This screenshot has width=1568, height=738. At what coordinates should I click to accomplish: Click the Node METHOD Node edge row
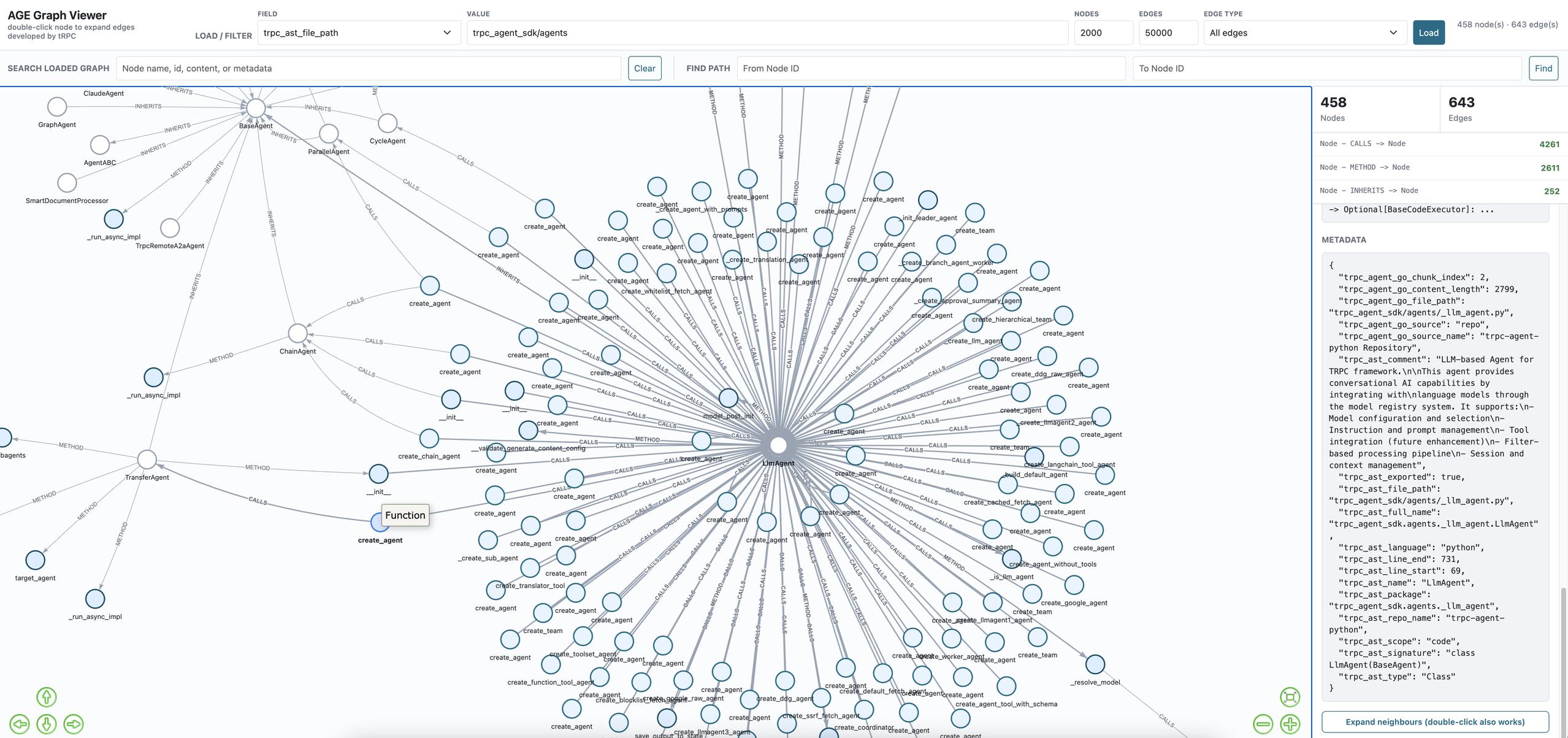pos(1439,167)
